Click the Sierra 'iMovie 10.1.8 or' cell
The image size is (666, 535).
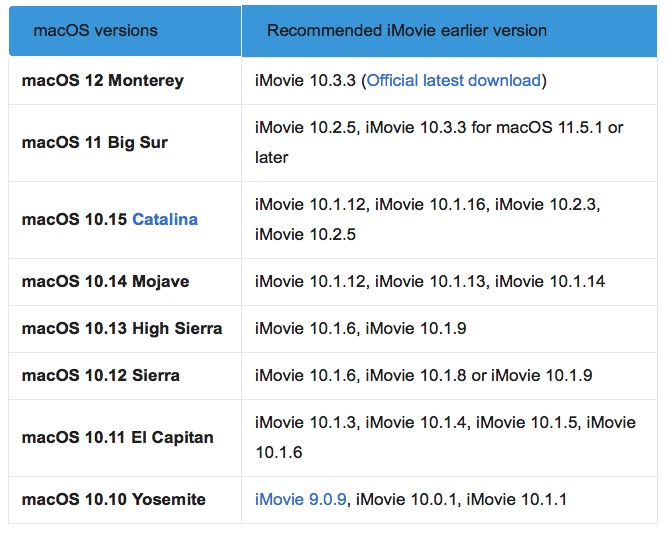449,376
